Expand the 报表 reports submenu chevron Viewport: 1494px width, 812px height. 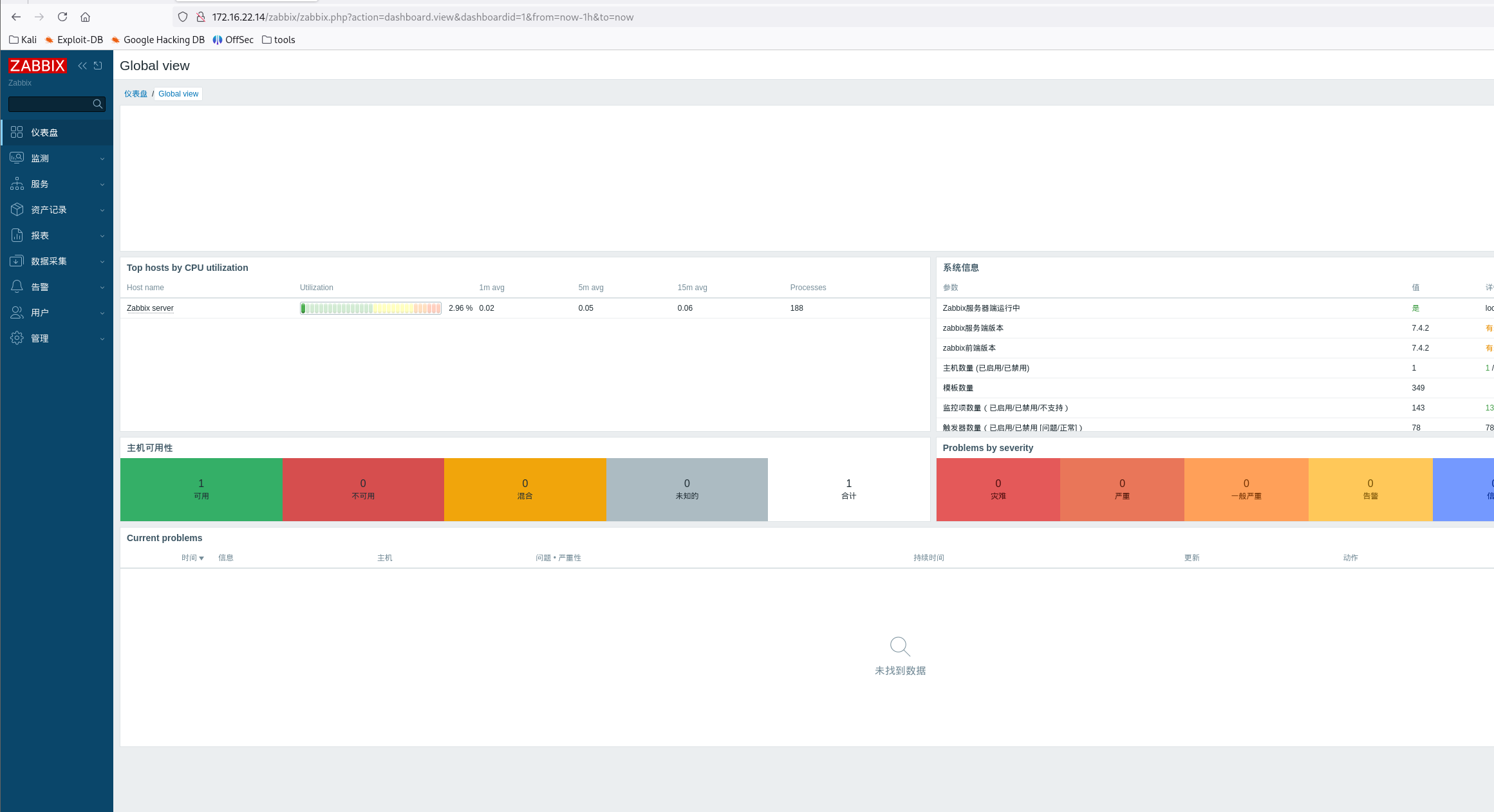coord(102,236)
